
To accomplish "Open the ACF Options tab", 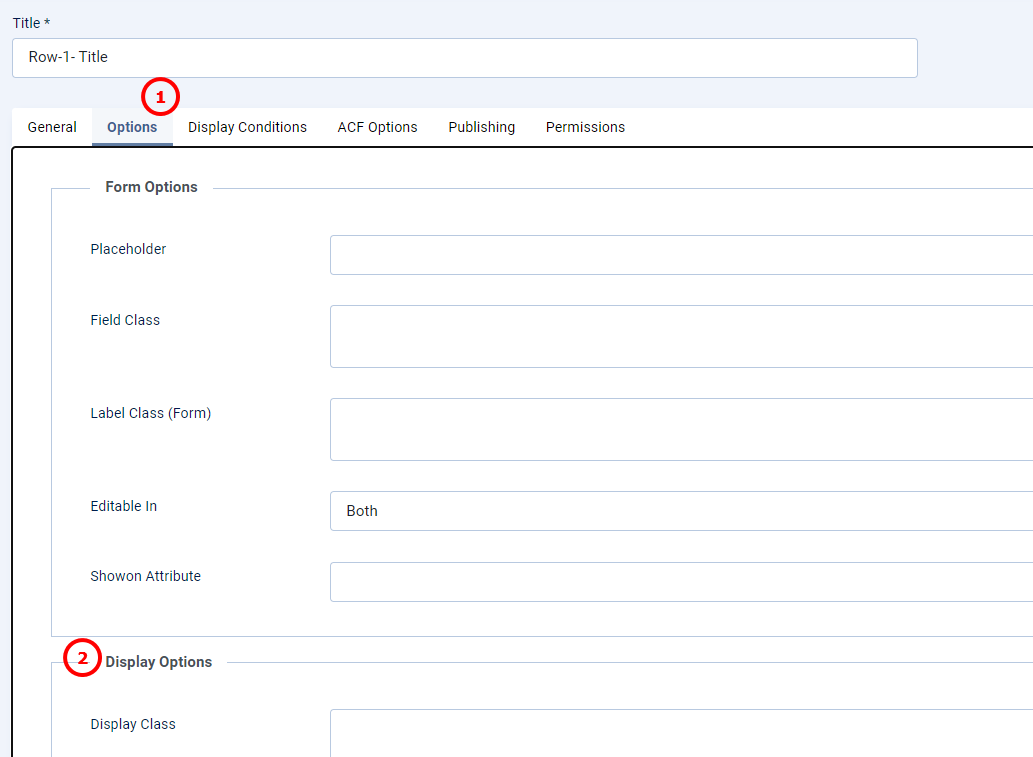I will [x=377, y=127].
